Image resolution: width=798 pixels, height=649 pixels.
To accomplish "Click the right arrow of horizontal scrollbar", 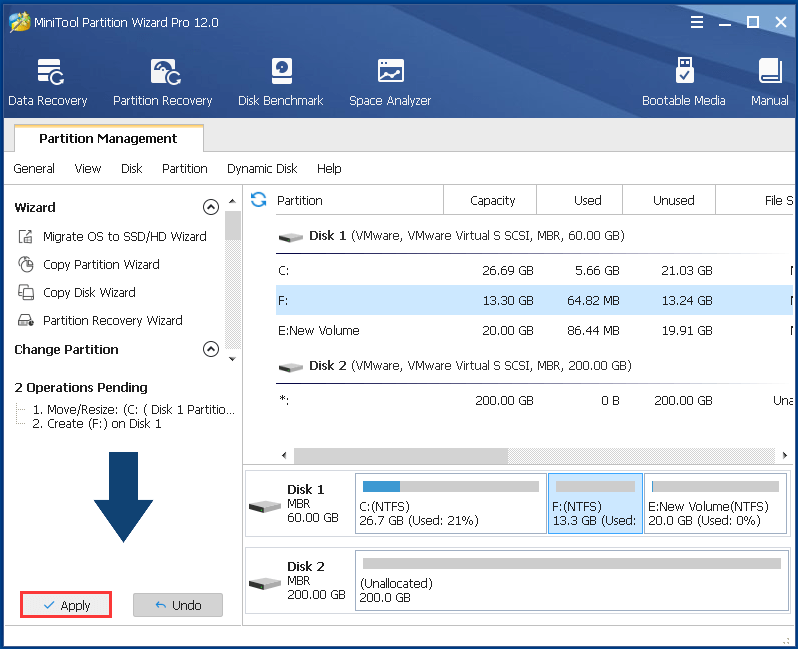I will (784, 456).
